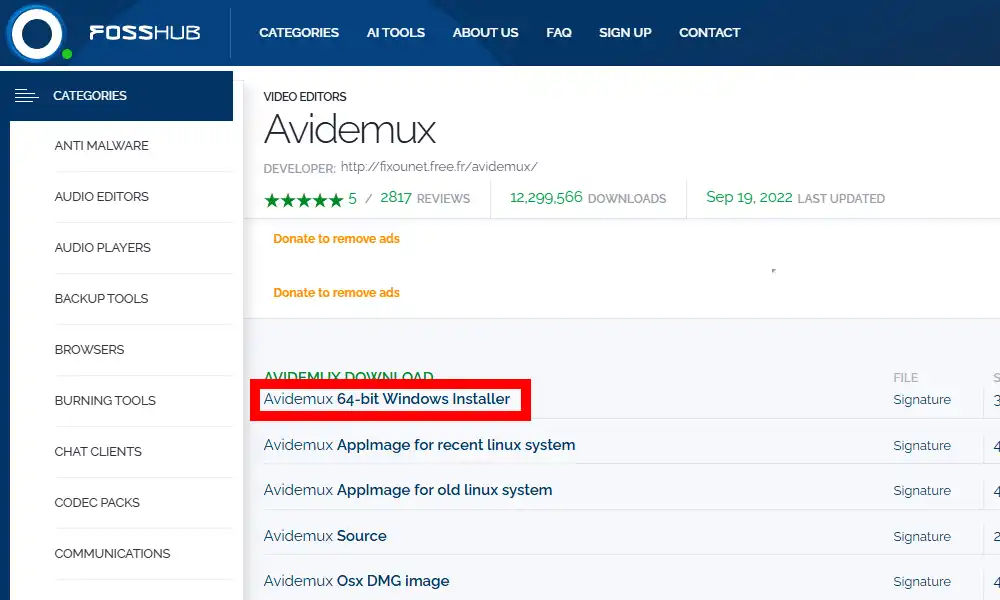Screen dimensions: 1000x600
Task: Click the Avidemux page title
Action: (x=349, y=129)
